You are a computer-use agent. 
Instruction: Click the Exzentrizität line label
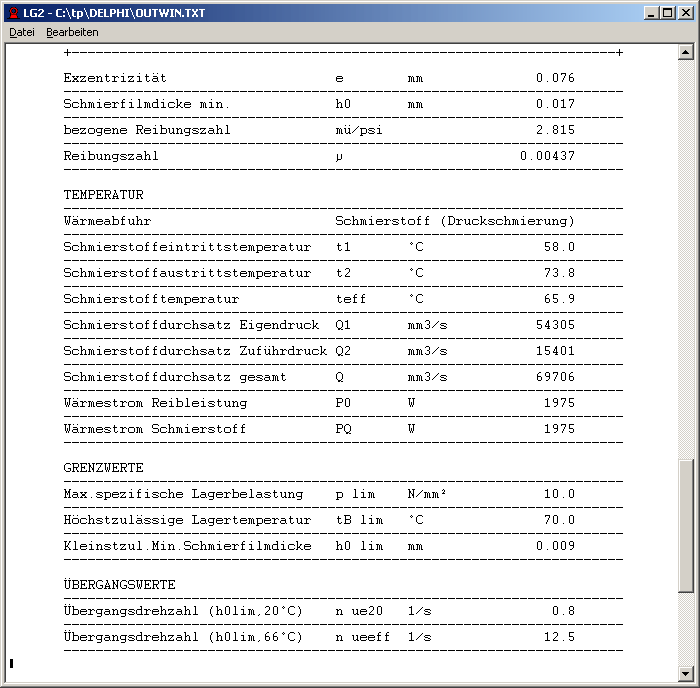(x=115, y=78)
